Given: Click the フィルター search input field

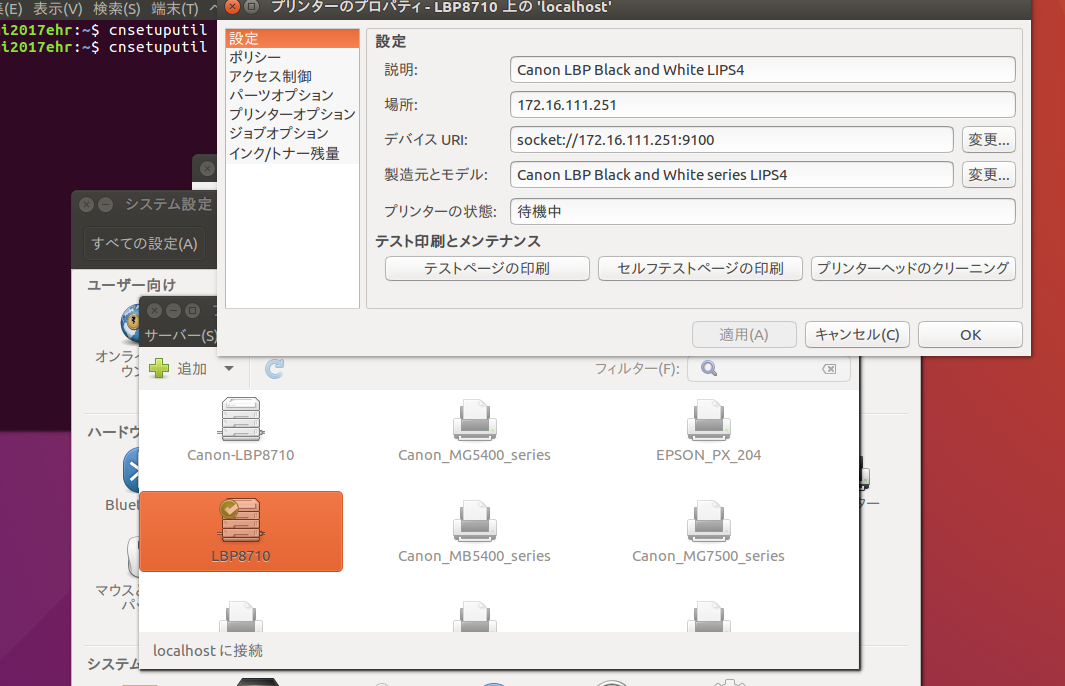Looking at the screenshot, I should [x=769, y=369].
